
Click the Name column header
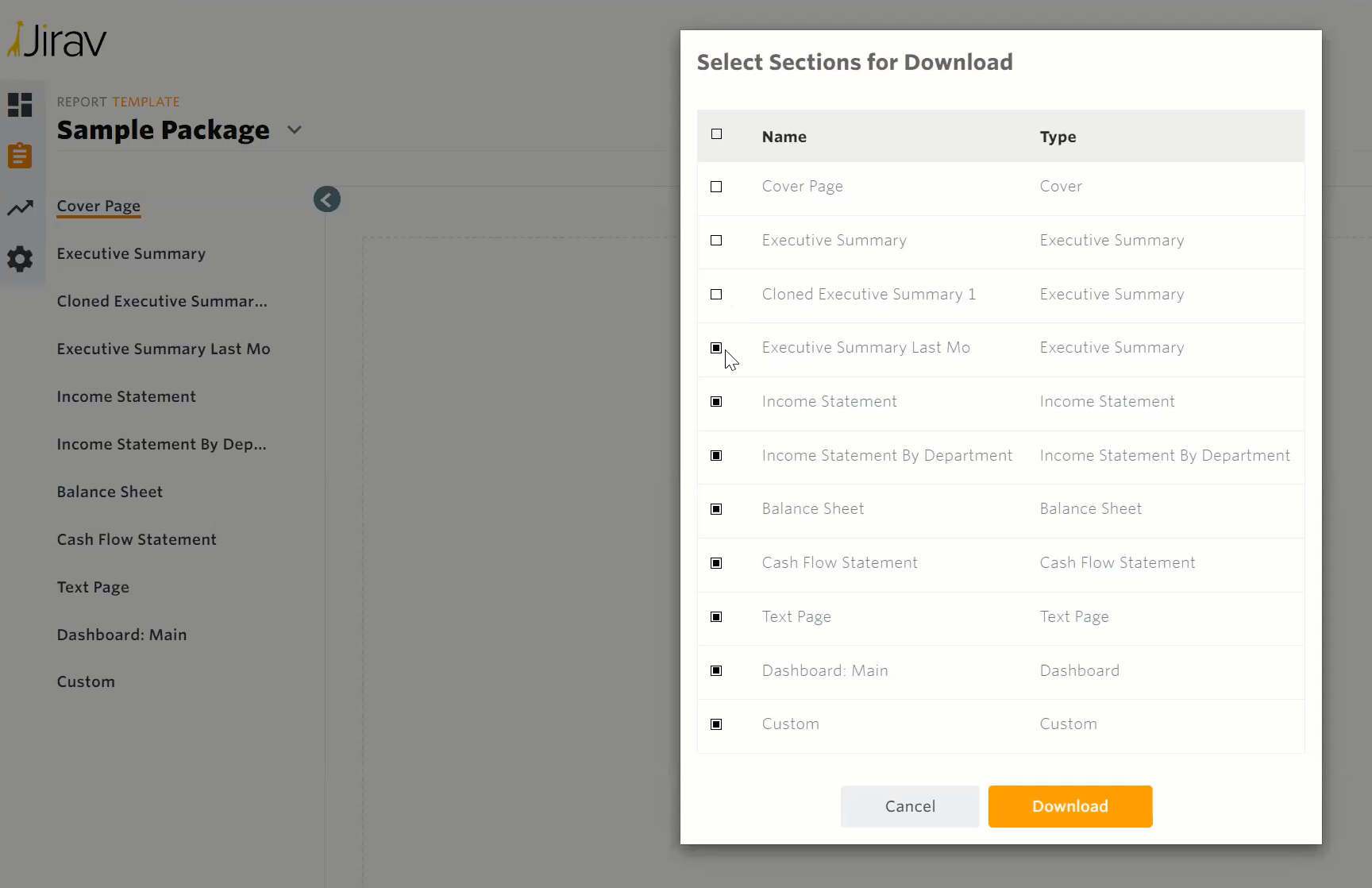[x=784, y=137]
